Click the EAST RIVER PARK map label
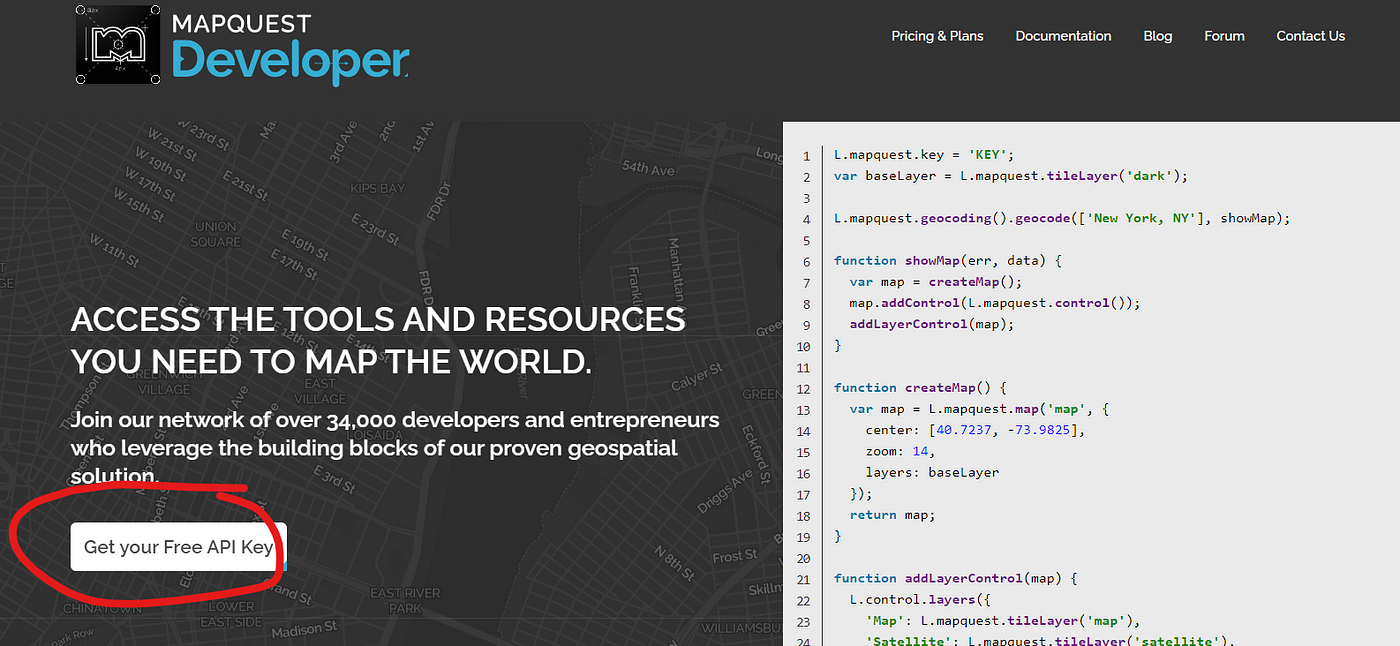The image size is (1400, 646). click(404, 600)
